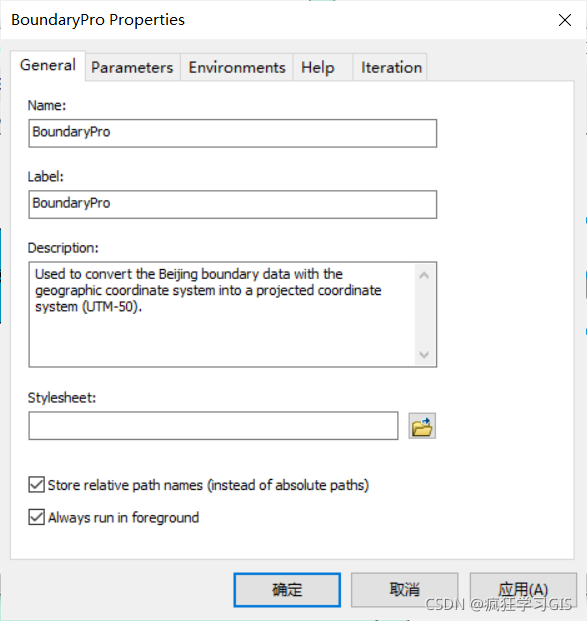Uncheck Store relative path names checkbox
Image resolution: width=587 pixels, height=621 pixels.
(x=36, y=485)
